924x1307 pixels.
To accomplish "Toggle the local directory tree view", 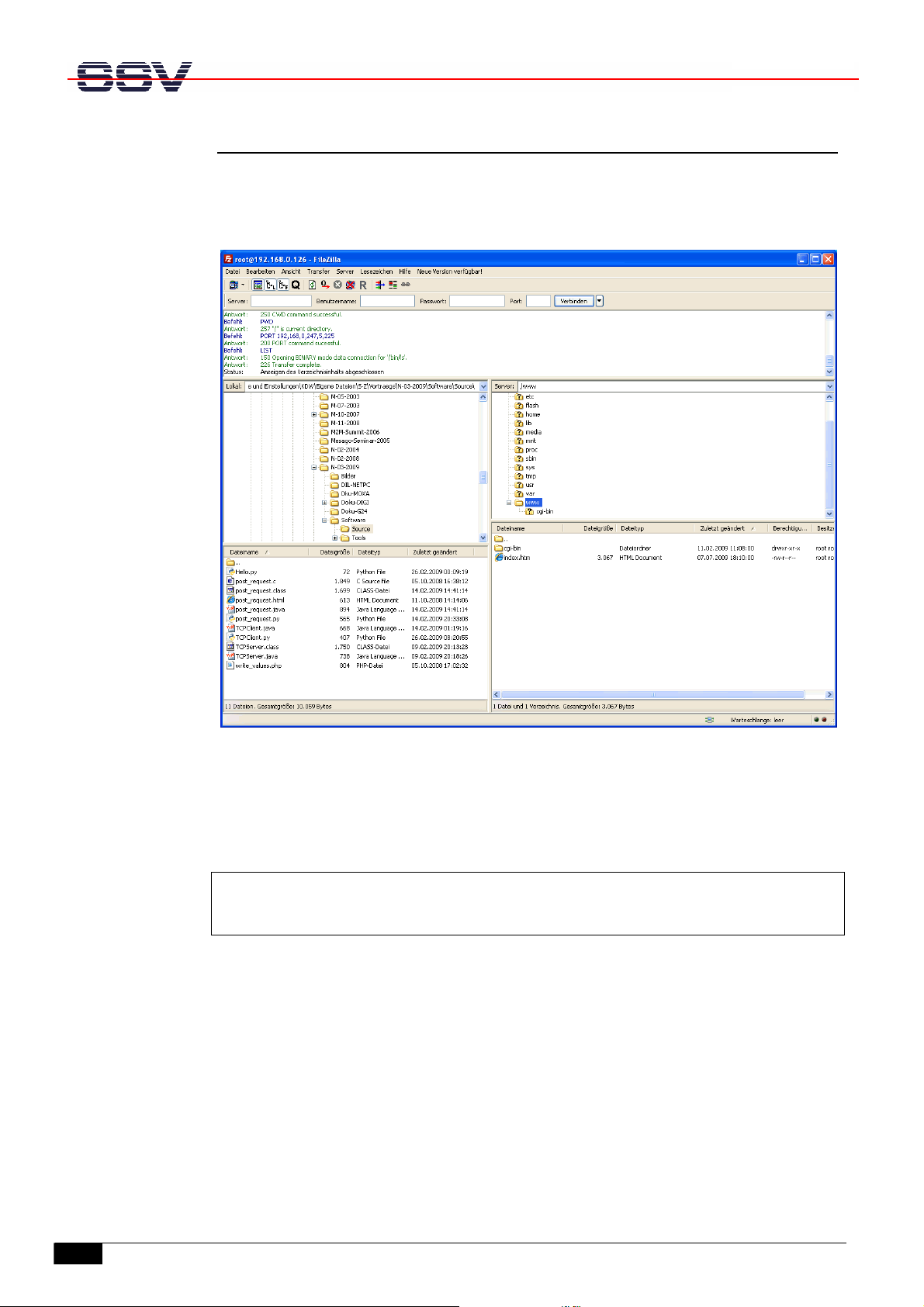I will (271, 285).
